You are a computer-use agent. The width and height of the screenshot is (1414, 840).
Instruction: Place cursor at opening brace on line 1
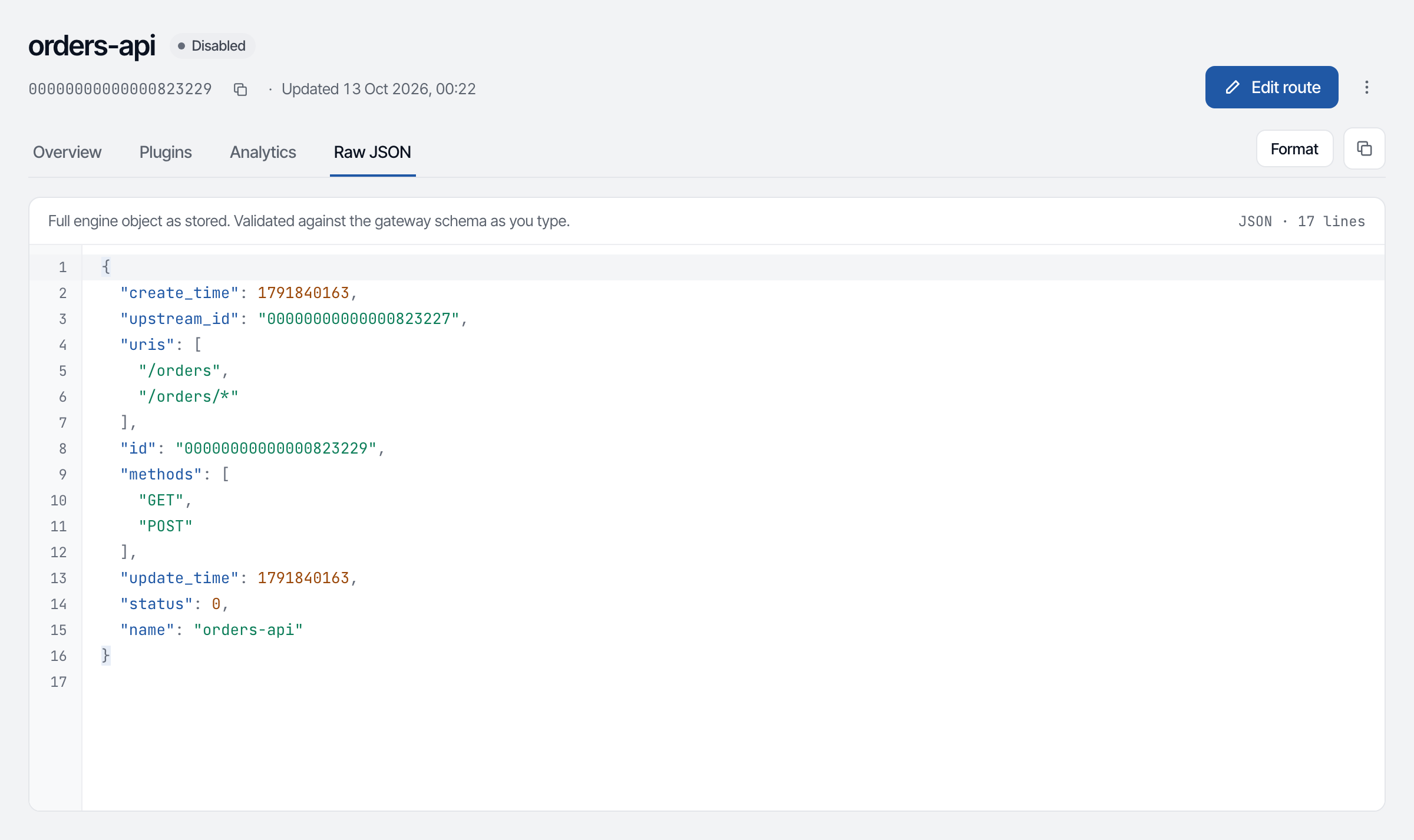[x=106, y=267]
